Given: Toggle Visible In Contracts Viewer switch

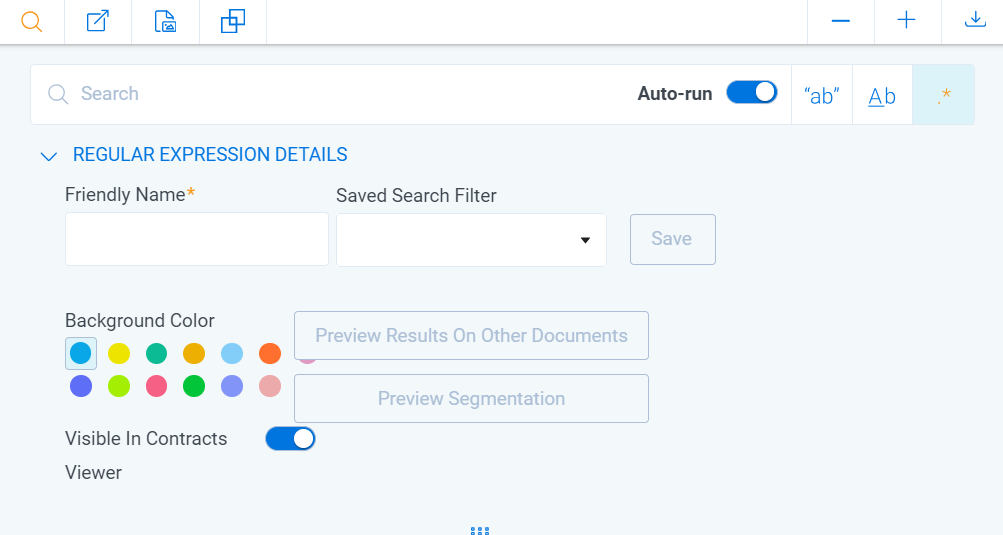Looking at the screenshot, I should [x=290, y=439].
